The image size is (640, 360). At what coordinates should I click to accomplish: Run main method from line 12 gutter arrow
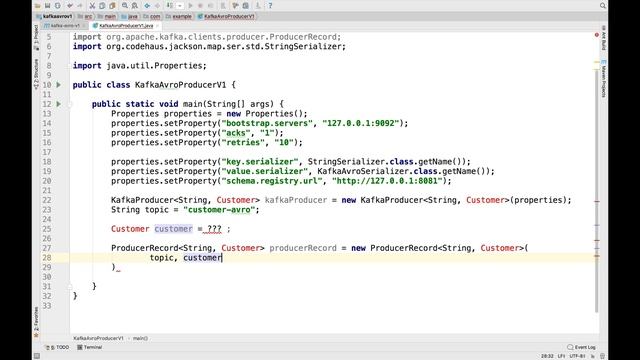59,104
